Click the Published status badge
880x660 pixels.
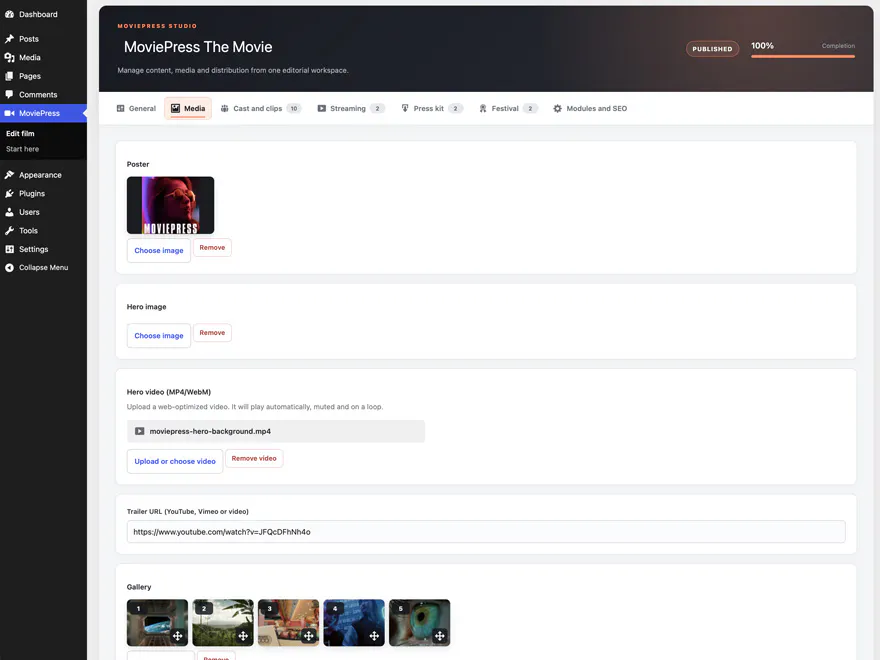[x=712, y=49]
